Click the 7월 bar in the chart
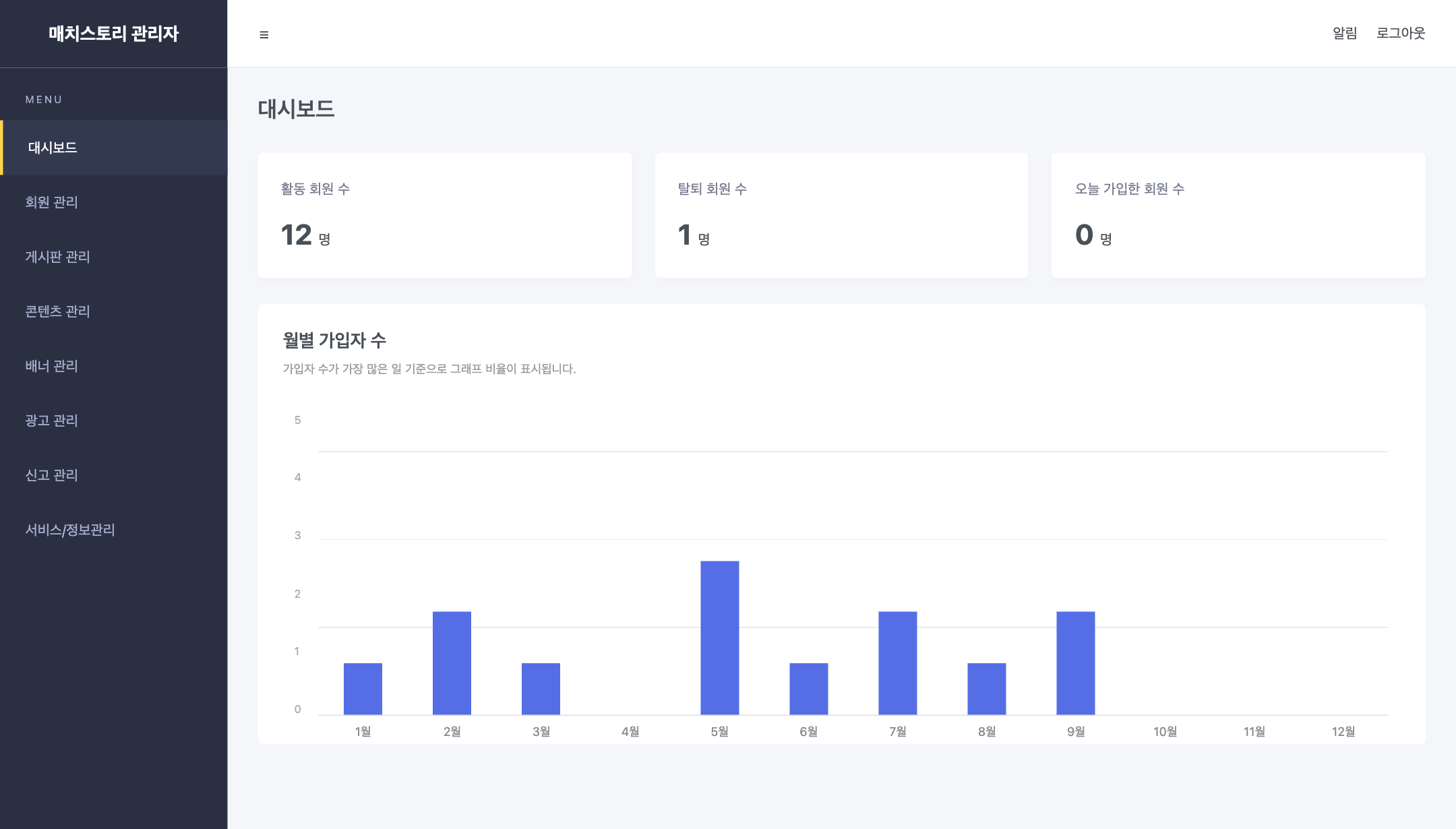The image size is (1456, 829). [898, 663]
